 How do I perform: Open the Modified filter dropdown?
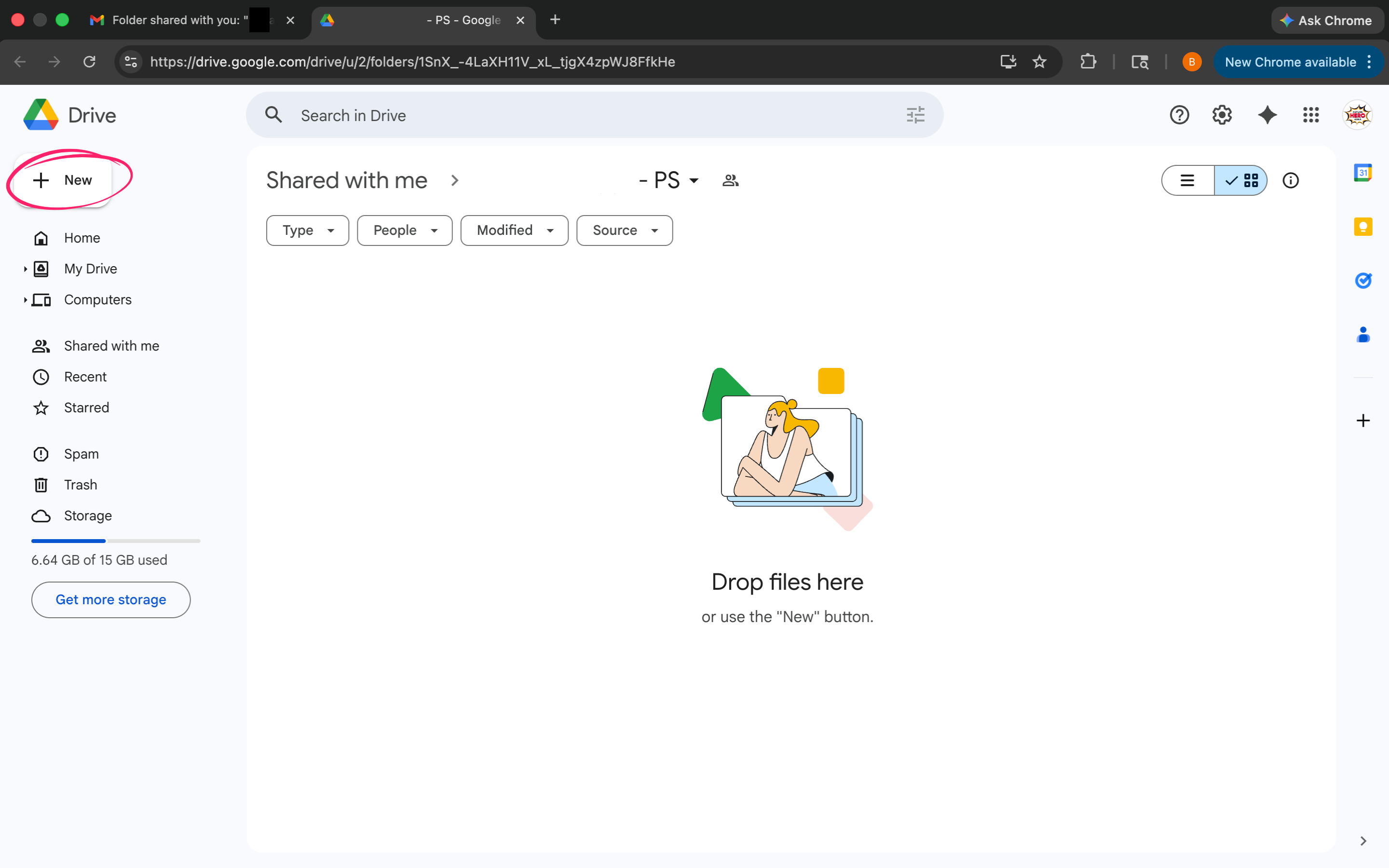click(x=514, y=231)
